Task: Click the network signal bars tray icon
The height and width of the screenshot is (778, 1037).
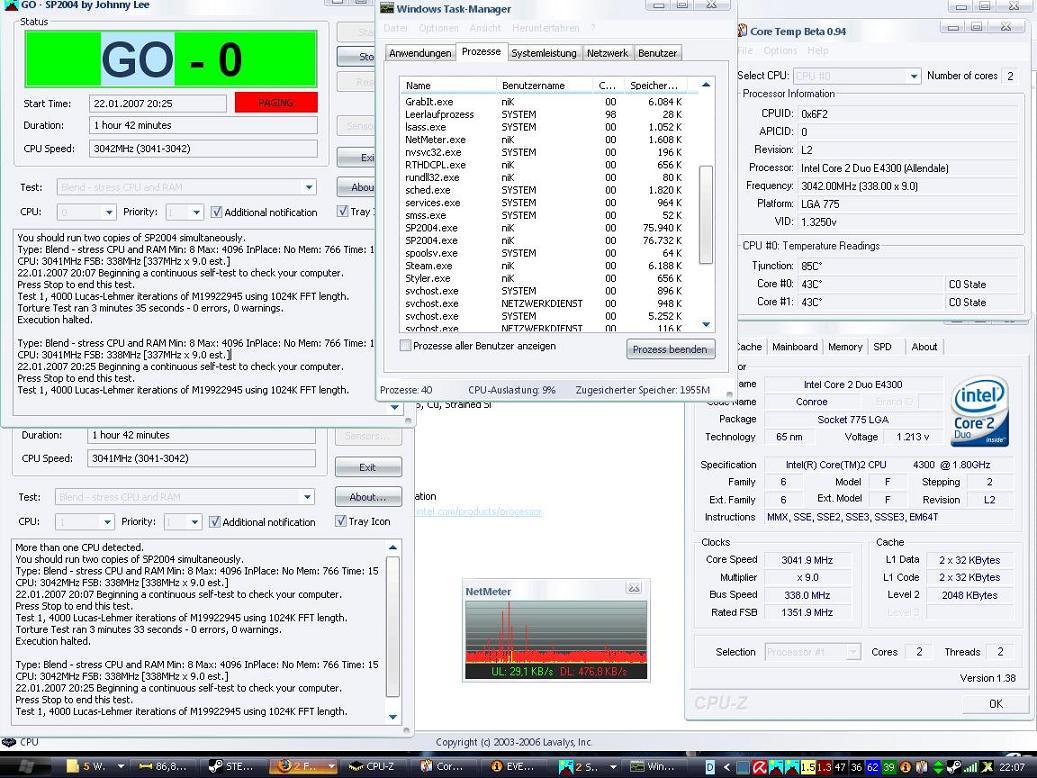Action: pos(970,767)
